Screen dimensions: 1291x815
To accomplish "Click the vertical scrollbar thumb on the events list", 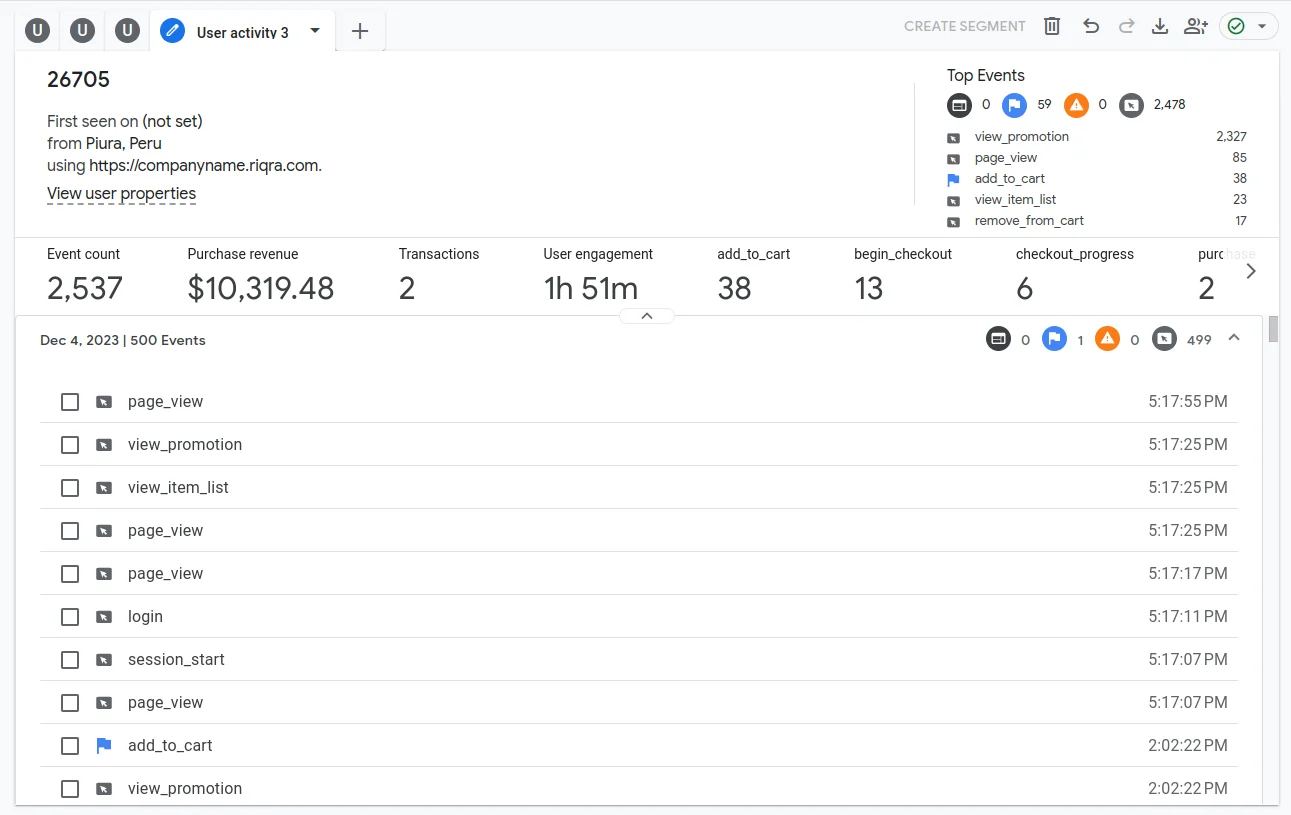I will pos(1273,329).
